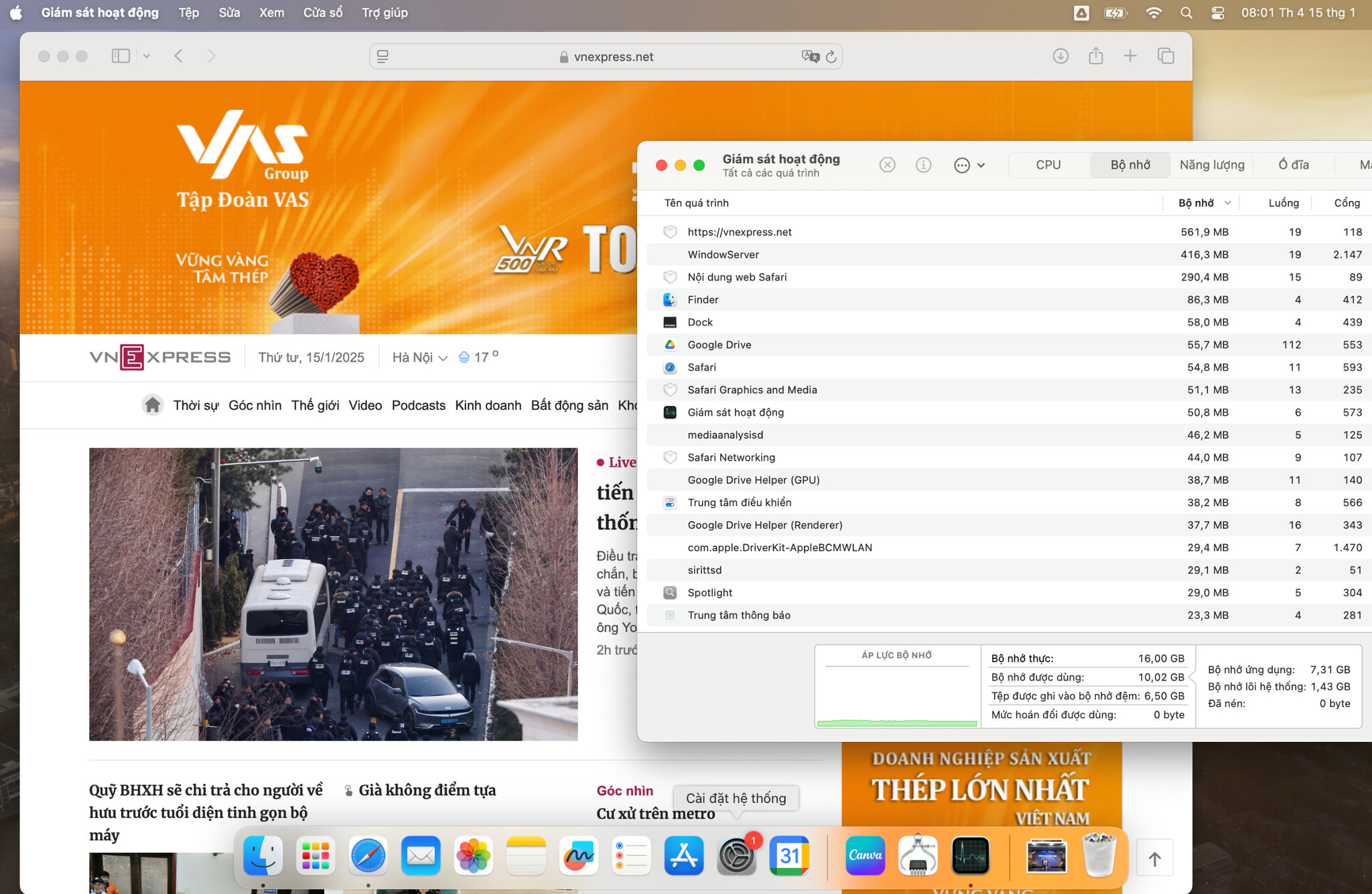Open Control Center in menu bar

pyautogui.click(x=1218, y=13)
